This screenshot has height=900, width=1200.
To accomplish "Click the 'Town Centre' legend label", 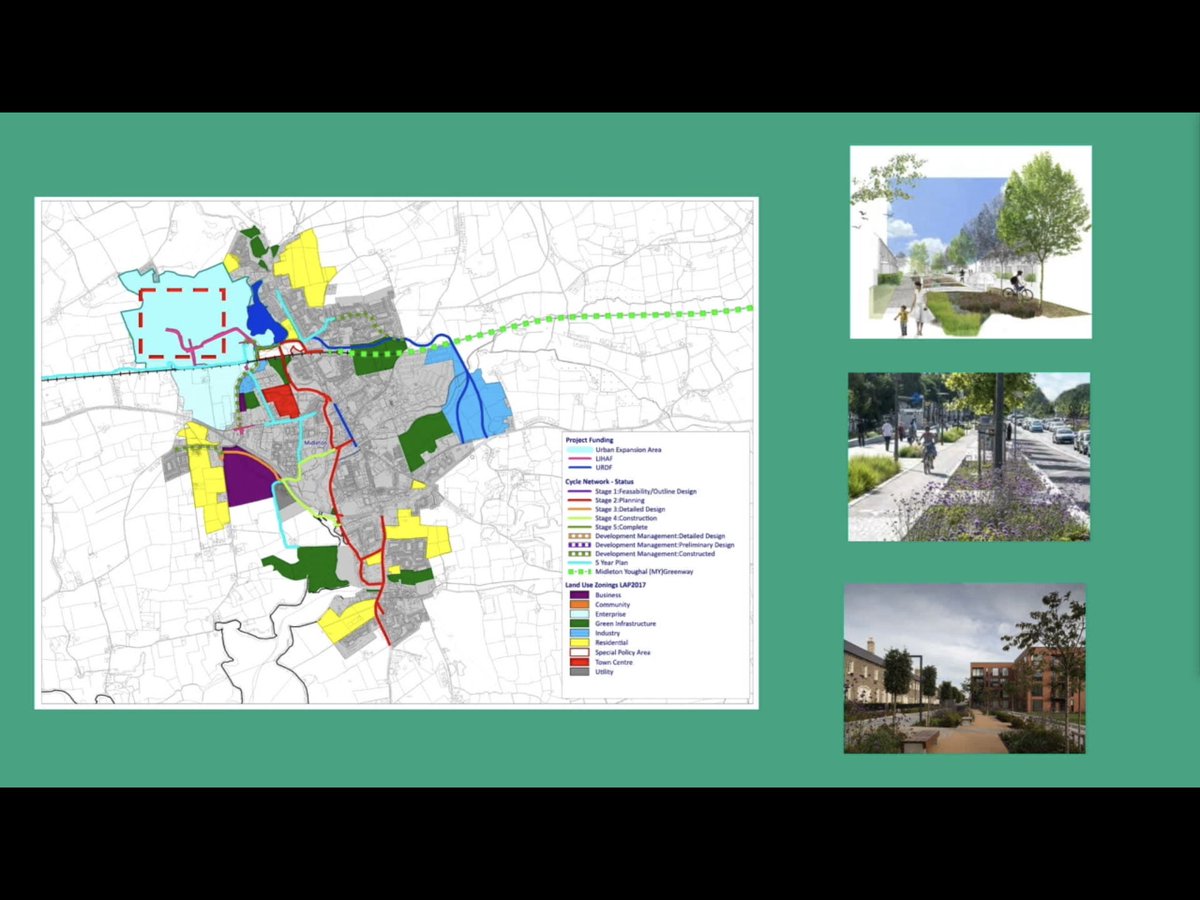I will point(614,662).
